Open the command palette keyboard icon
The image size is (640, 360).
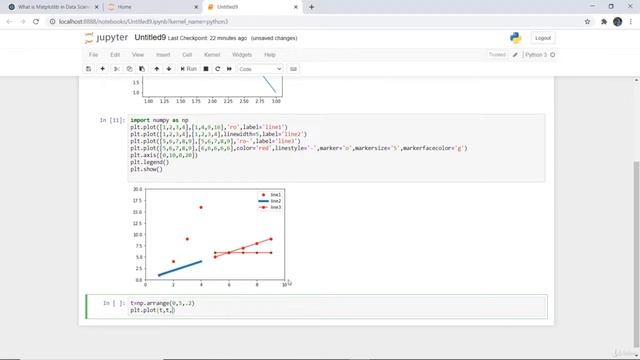point(293,69)
